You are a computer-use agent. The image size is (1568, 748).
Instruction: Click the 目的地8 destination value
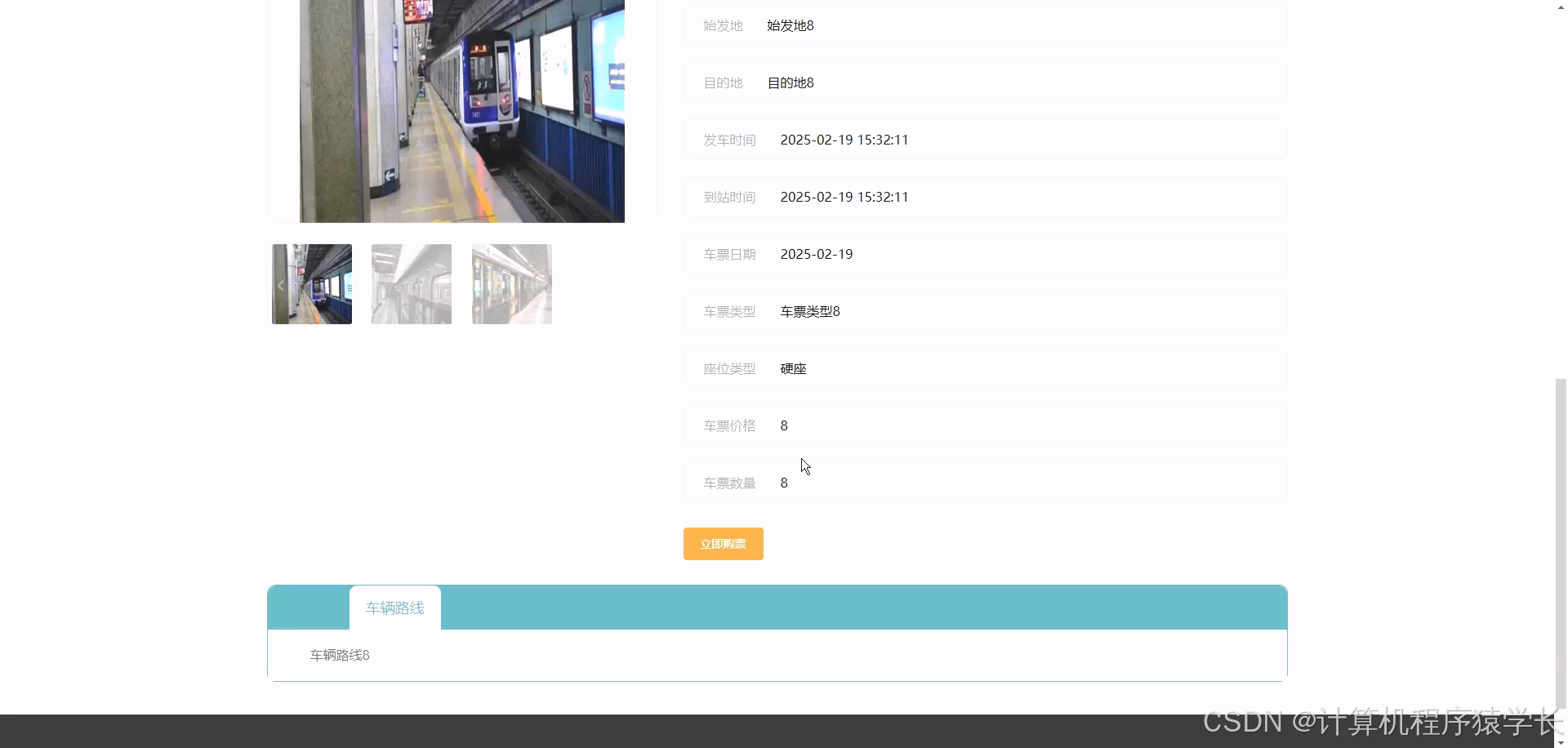click(x=791, y=82)
